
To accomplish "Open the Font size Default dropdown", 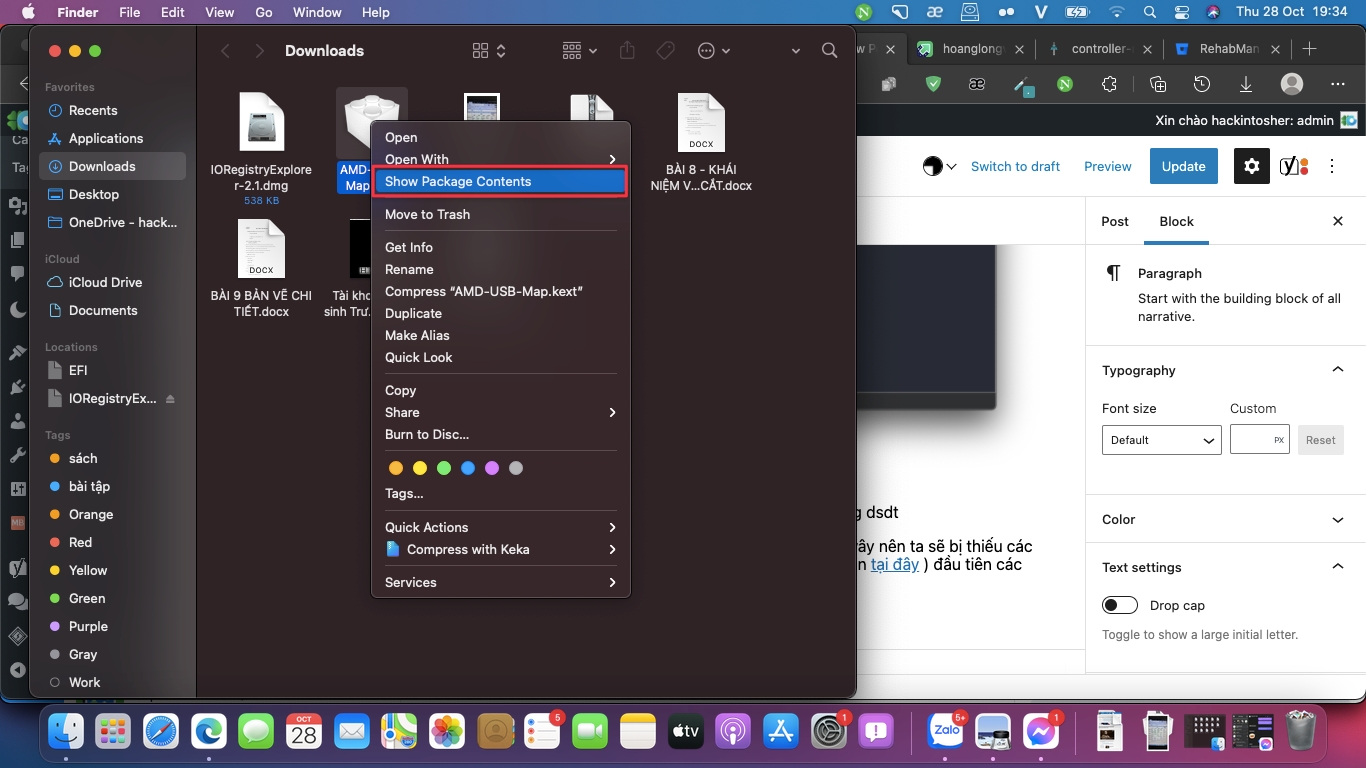I will (x=1161, y=440).
